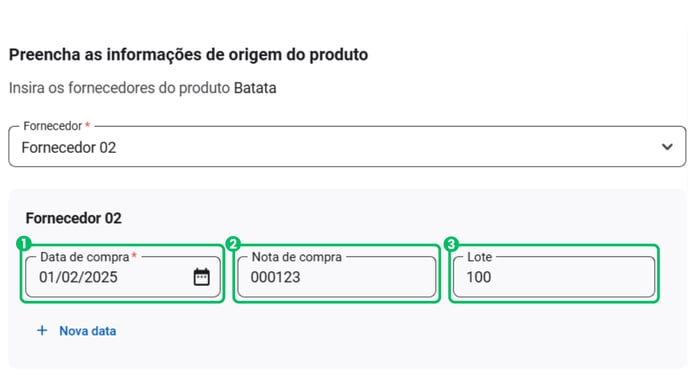Click the heading Preencha as informações de origem
Image resolution: width=688 pixels, height=387 pixels.
click(188, 55)
